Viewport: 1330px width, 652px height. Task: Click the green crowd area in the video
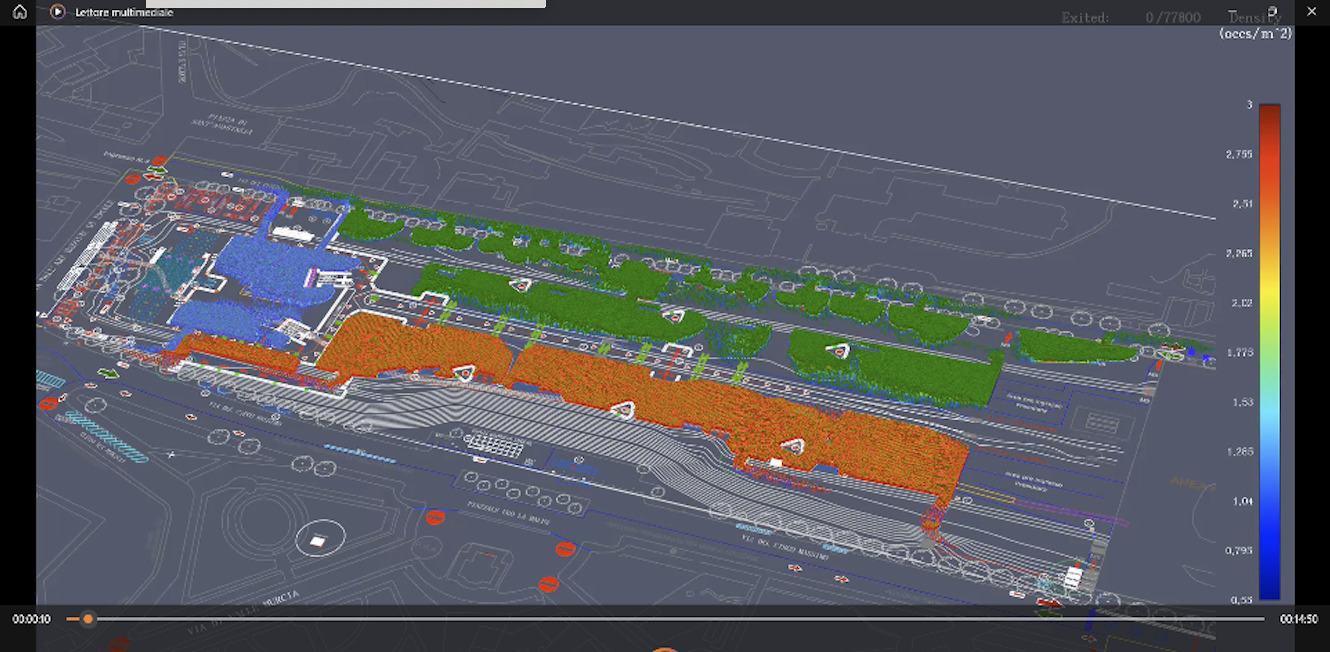click(560, 290)
